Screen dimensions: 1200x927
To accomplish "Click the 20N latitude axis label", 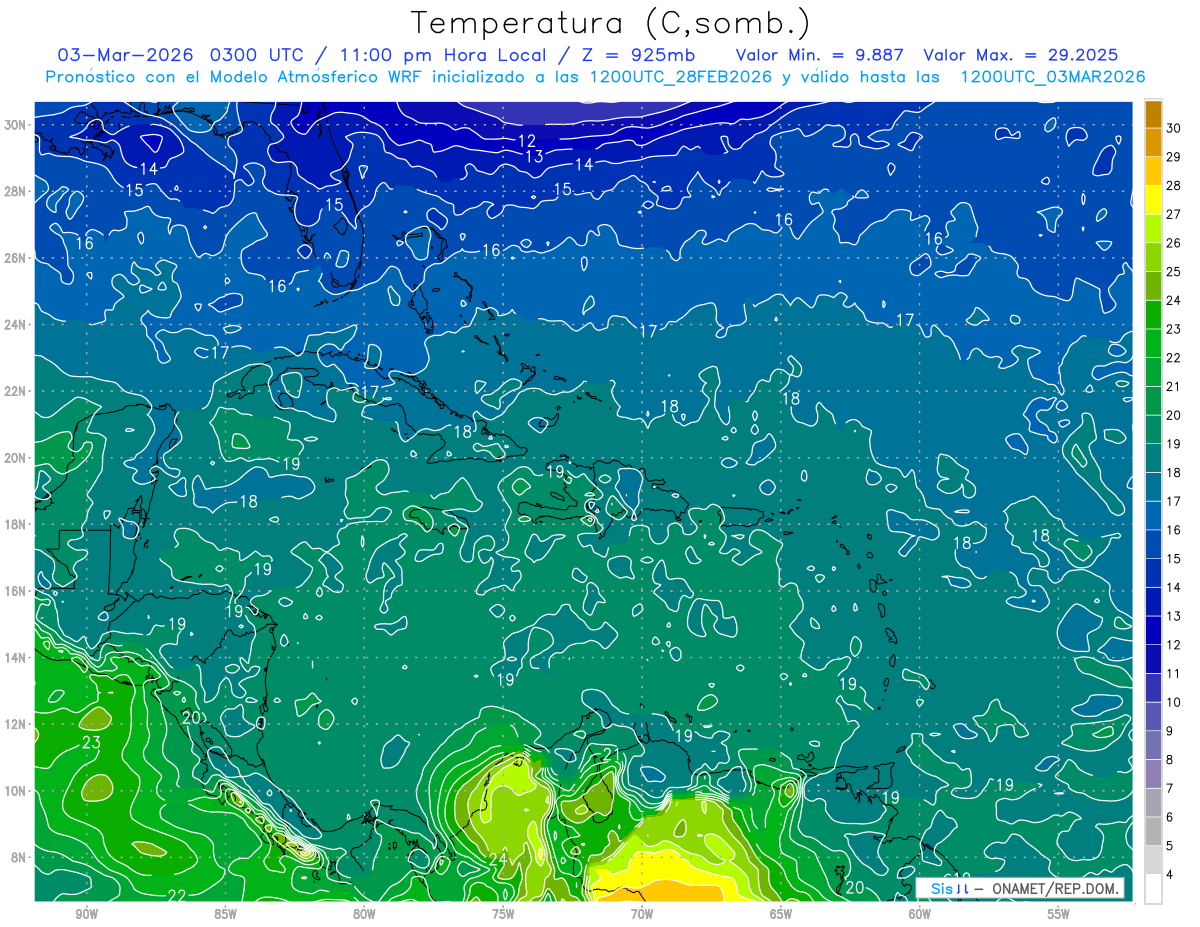I will point(15,458).
